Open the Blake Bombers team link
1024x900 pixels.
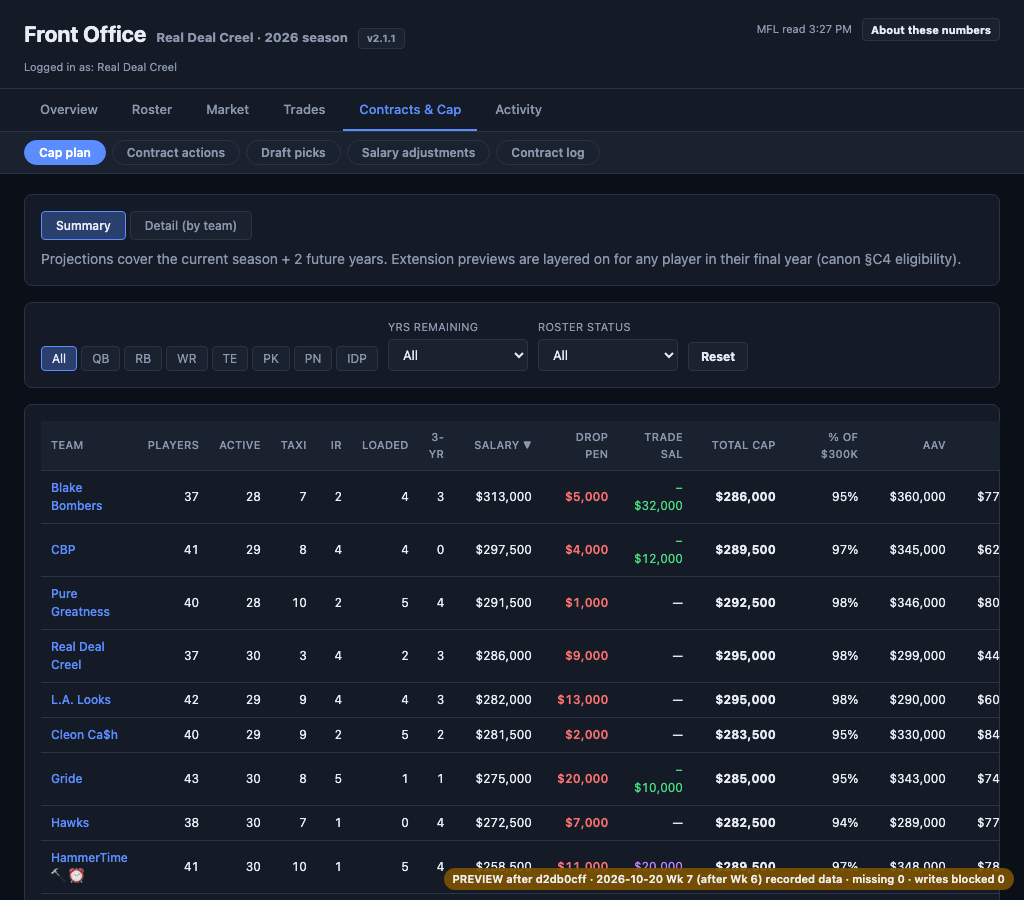tap(76, 497)
